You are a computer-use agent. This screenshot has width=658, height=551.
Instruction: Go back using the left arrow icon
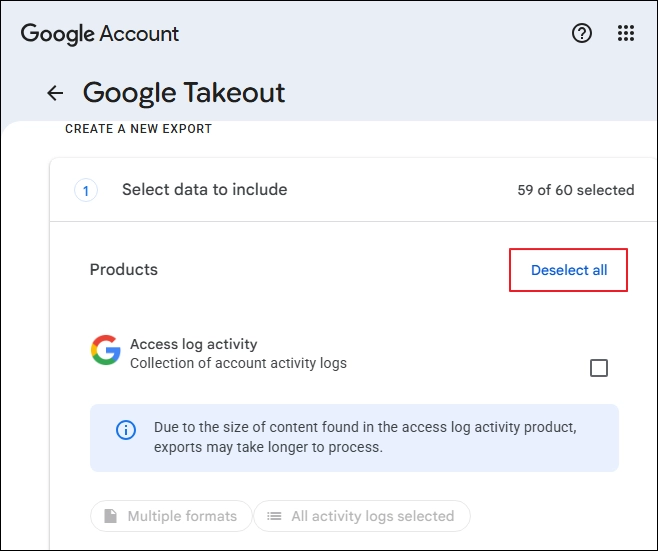coord(55,93)
